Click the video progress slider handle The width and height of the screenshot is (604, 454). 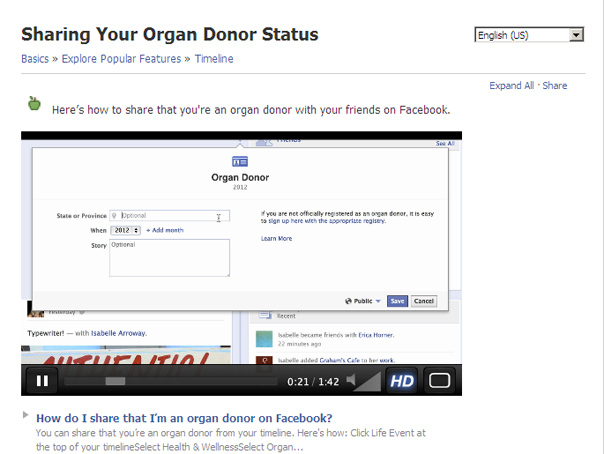pos(115,381)
